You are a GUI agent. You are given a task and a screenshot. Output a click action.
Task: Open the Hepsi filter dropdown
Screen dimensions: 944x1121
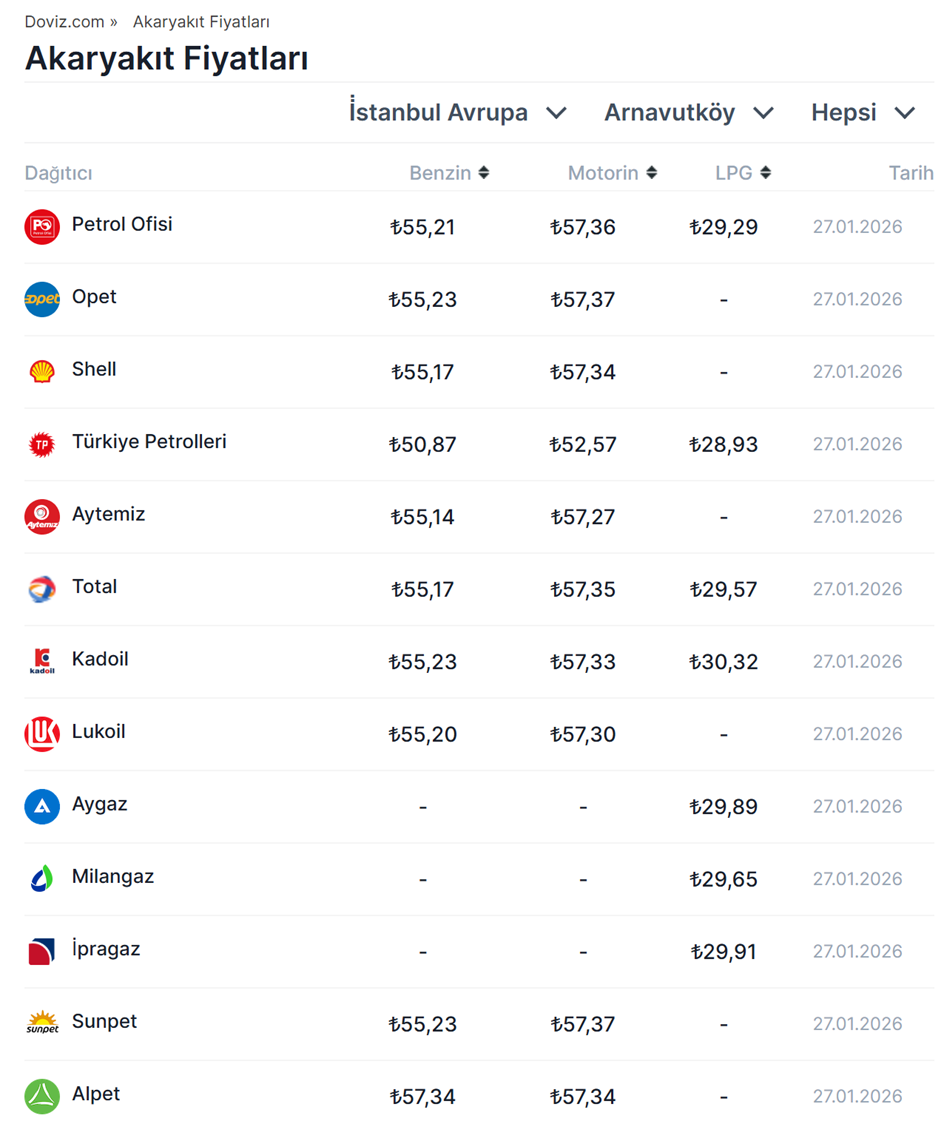(x=863, y=113)
